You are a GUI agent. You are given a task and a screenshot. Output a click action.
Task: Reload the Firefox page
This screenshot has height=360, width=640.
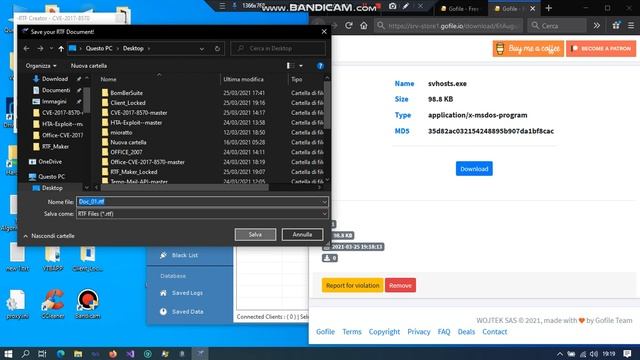pyautogui.click(x=349, y=25)
